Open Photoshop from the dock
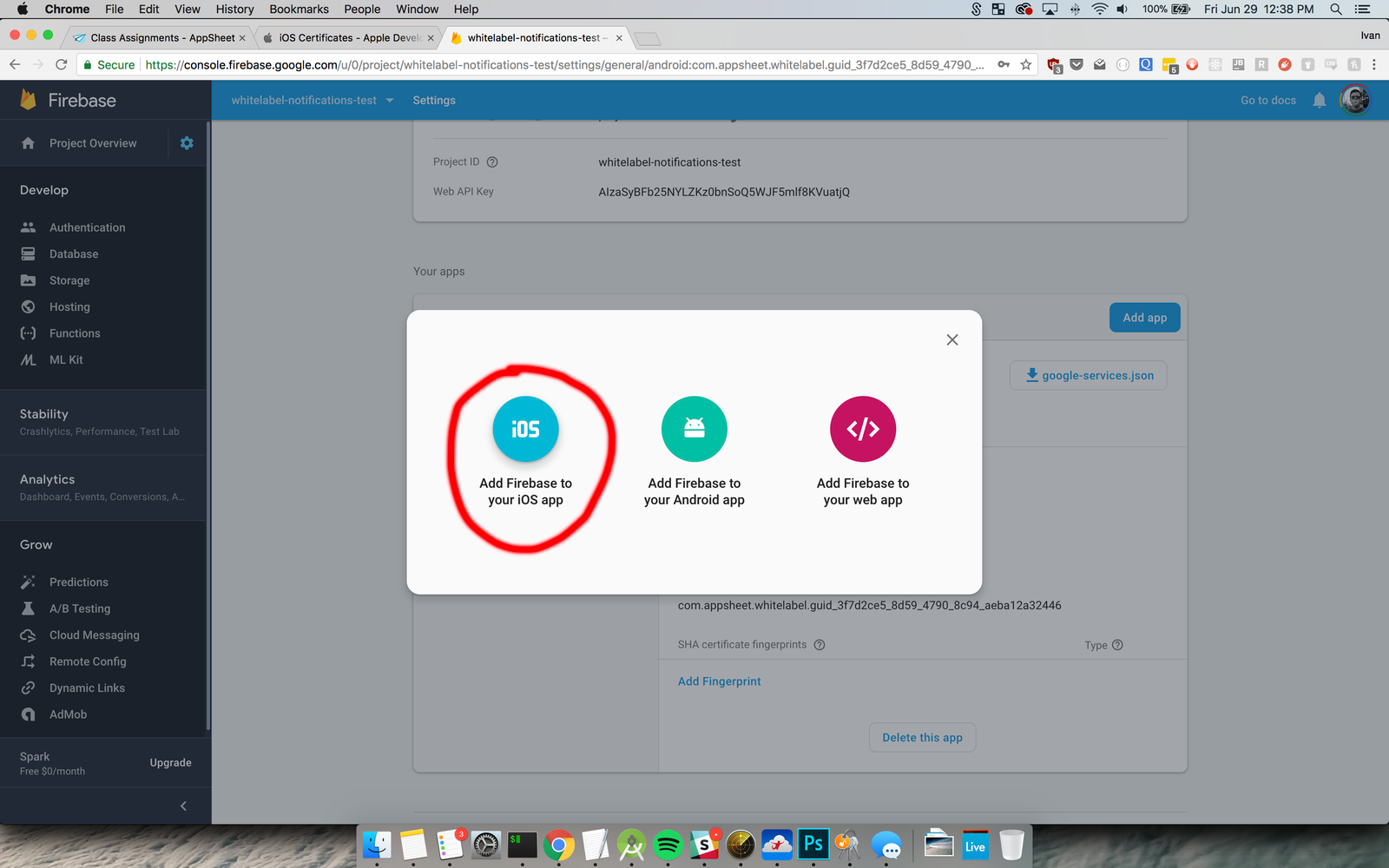Viewport: 1389px width, 868px height. tap(813, 844)
